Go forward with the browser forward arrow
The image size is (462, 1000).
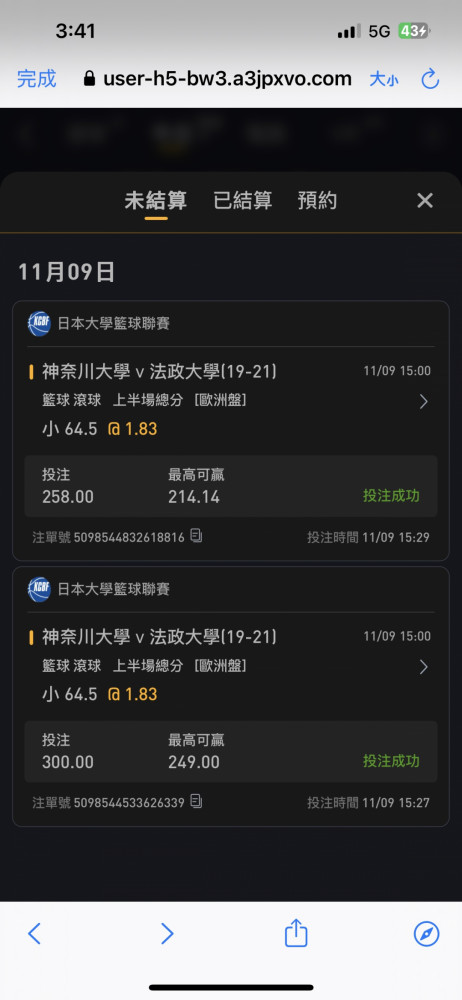167,934
